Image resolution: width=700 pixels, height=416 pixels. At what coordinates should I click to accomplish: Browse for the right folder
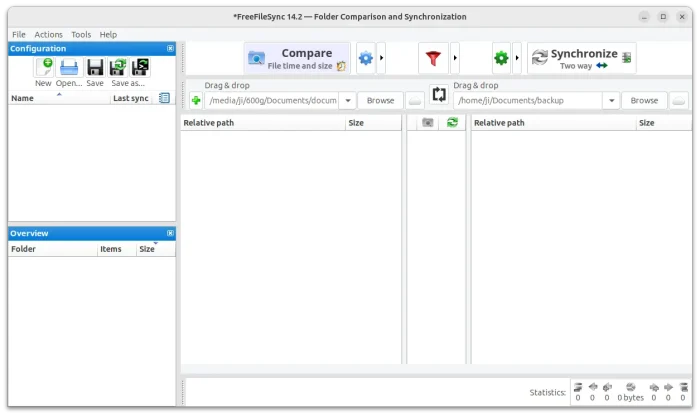coord(644,100)
